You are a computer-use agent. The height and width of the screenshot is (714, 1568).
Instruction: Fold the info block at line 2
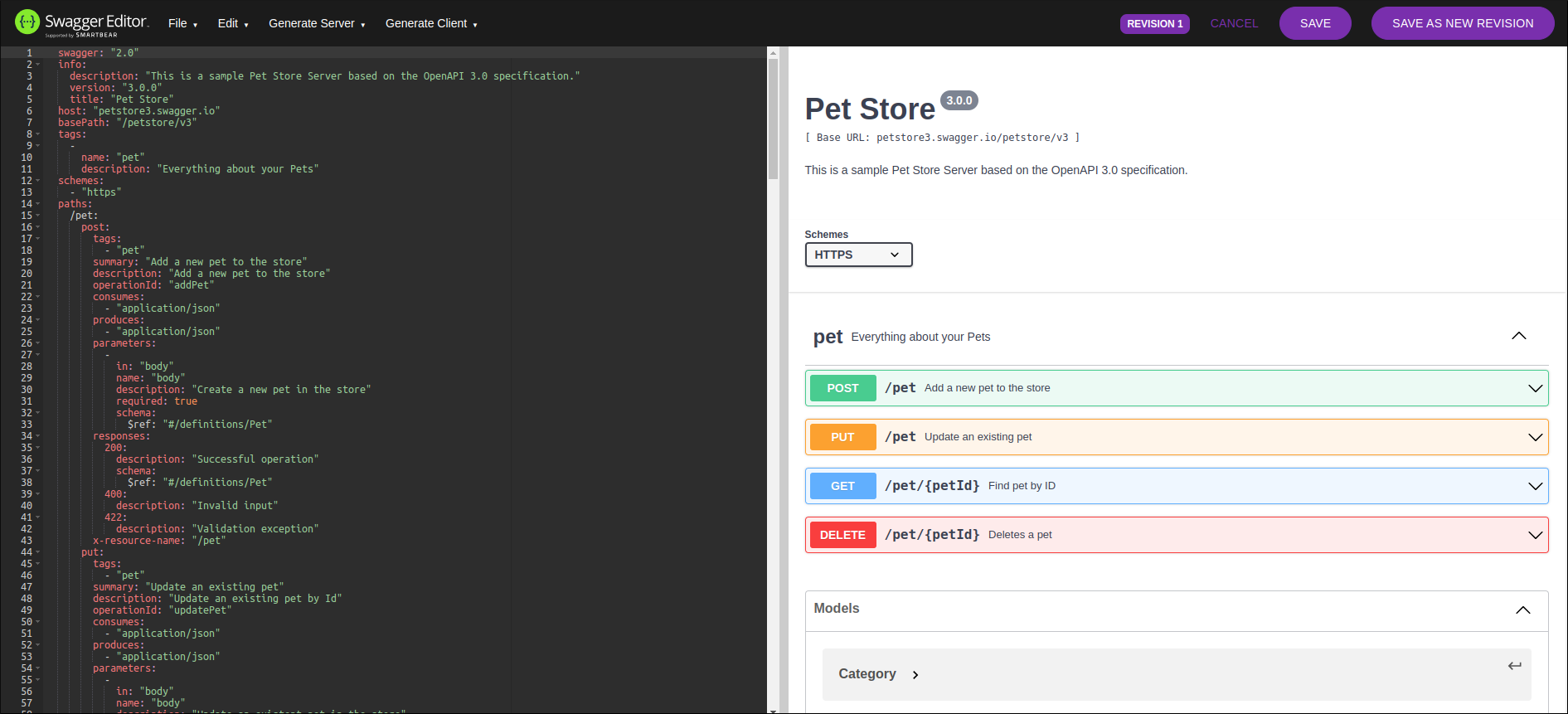click(x=38, y=65)
